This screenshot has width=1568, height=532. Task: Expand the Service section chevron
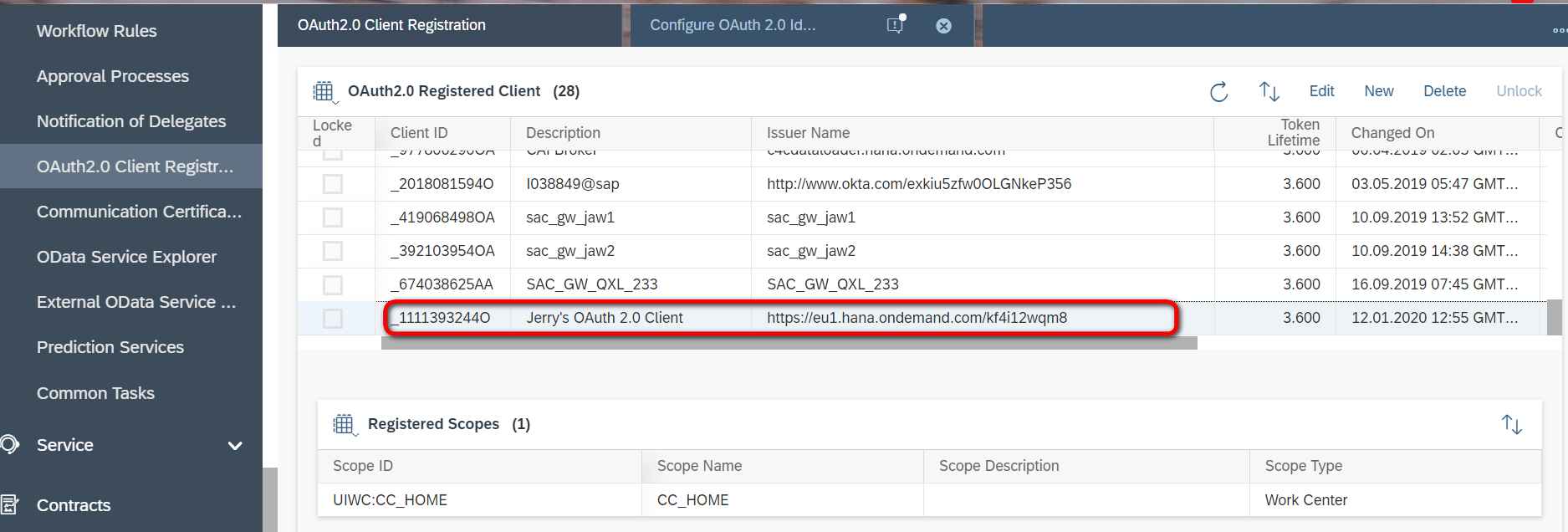coord(235,446)
